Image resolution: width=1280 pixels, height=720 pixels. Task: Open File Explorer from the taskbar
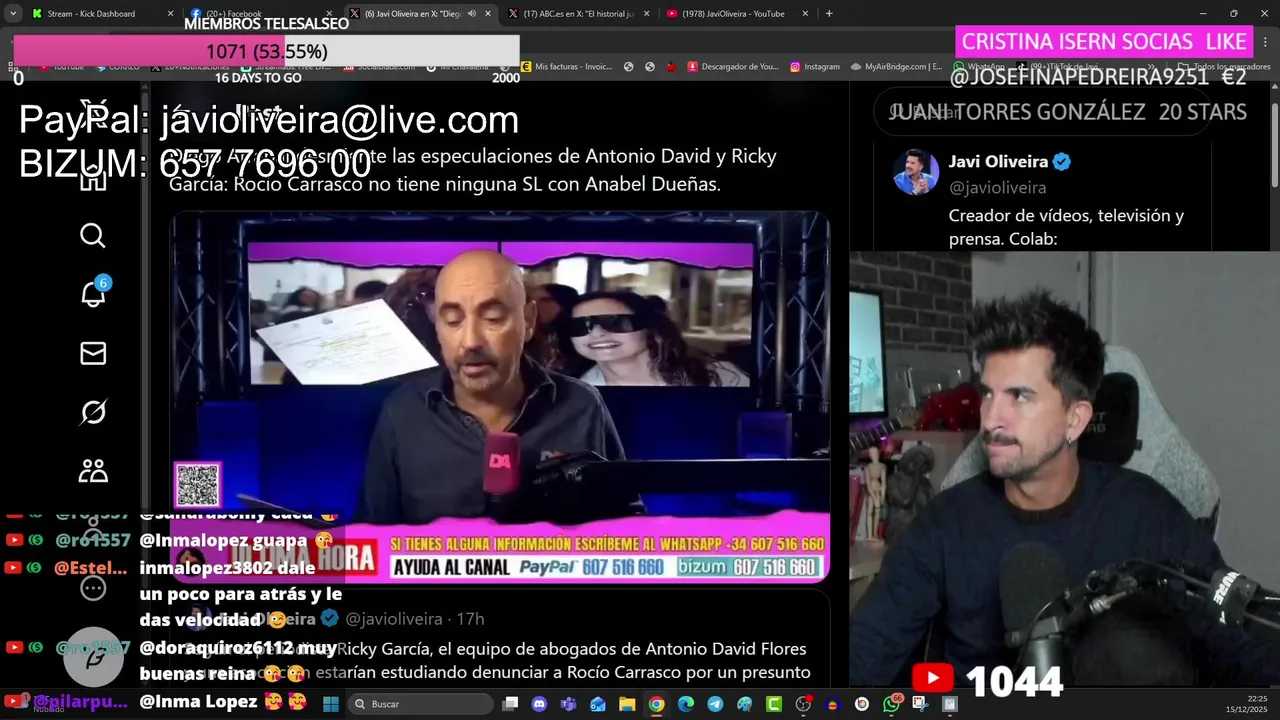tap(627, 704)
